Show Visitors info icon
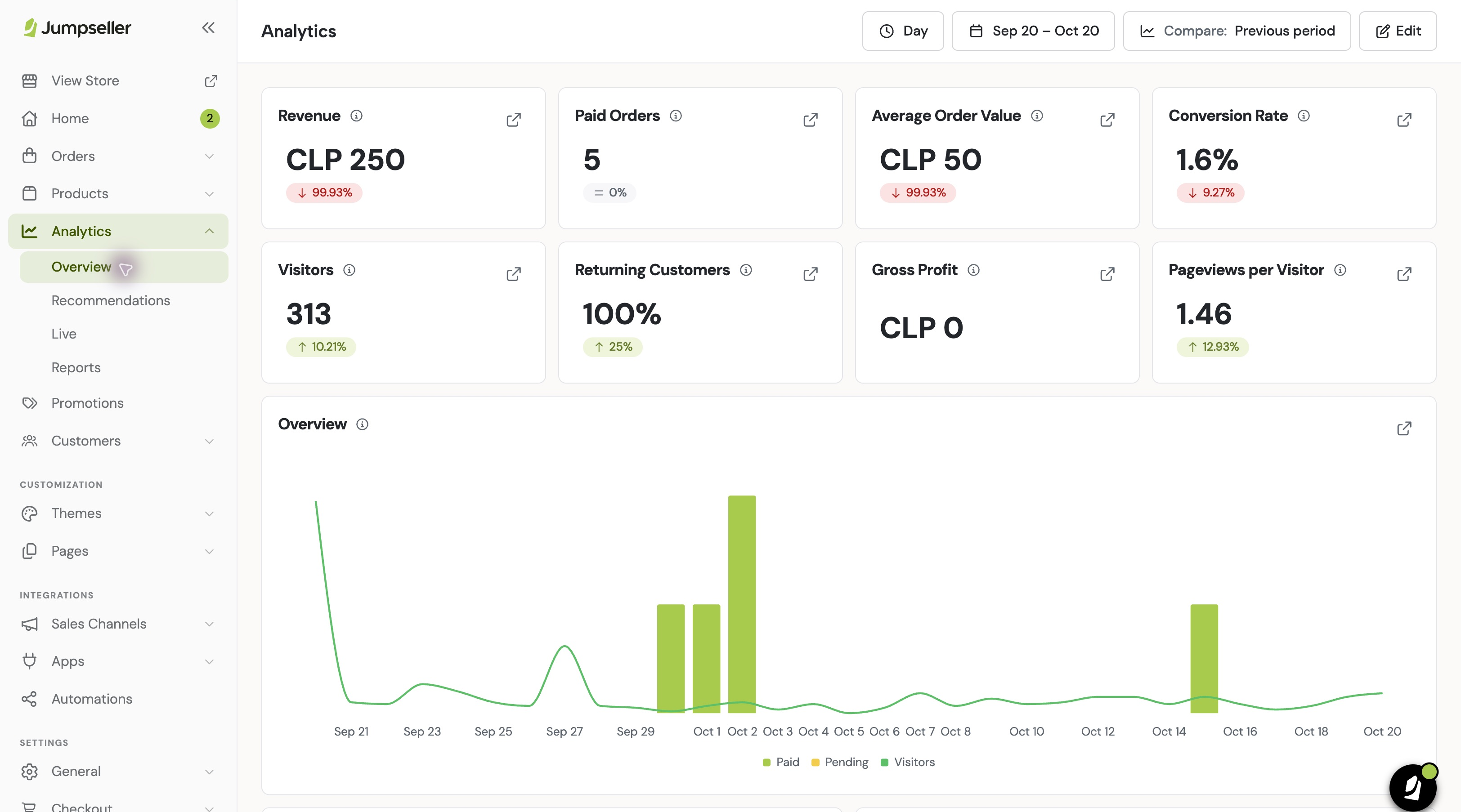This screenshot has width=1461, height=812. click(350, 270)
